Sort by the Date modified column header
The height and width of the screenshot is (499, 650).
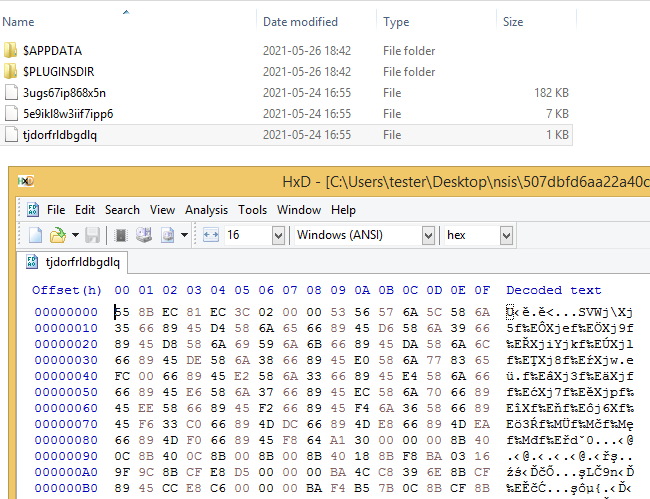300,22
